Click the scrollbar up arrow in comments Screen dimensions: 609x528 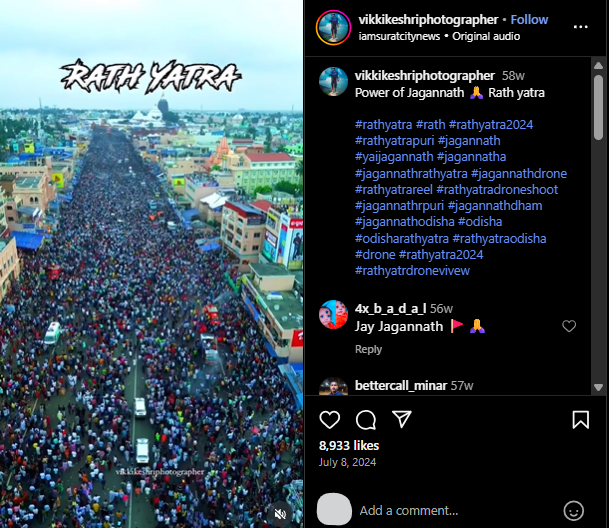(x=599, y=65)
